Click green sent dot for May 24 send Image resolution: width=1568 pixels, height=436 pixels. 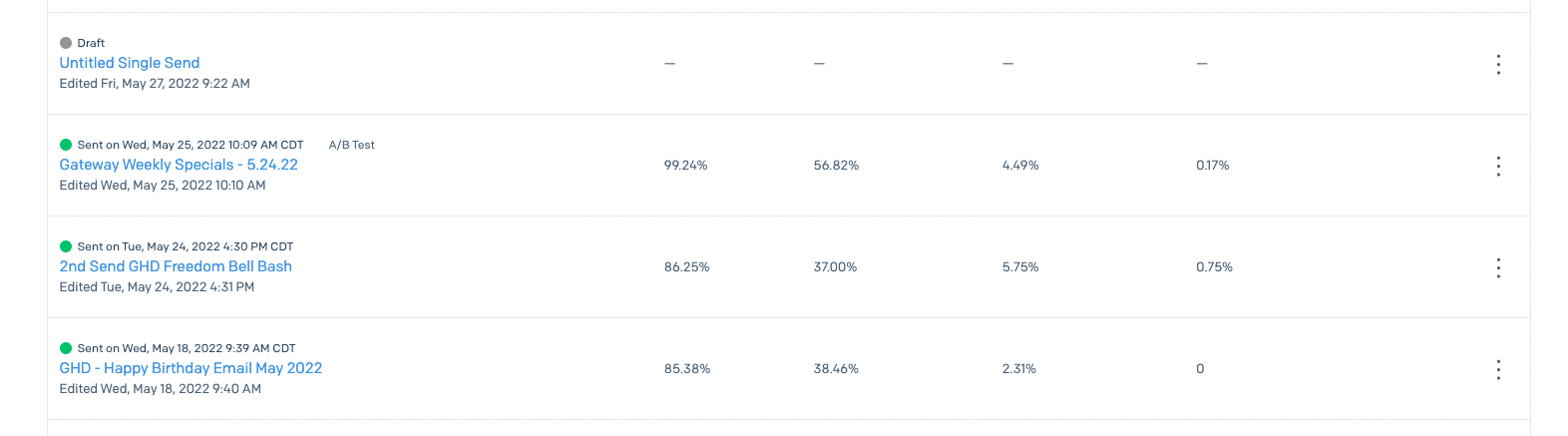coord(66,246)
